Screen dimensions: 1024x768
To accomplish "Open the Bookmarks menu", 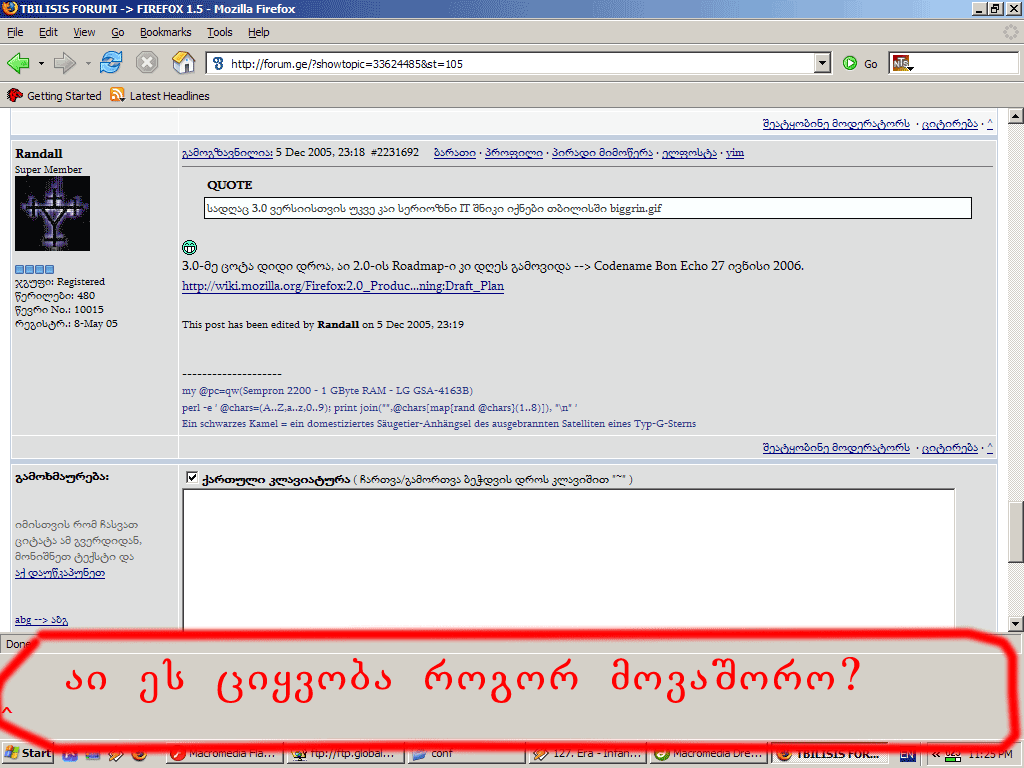I will (165, 32).
